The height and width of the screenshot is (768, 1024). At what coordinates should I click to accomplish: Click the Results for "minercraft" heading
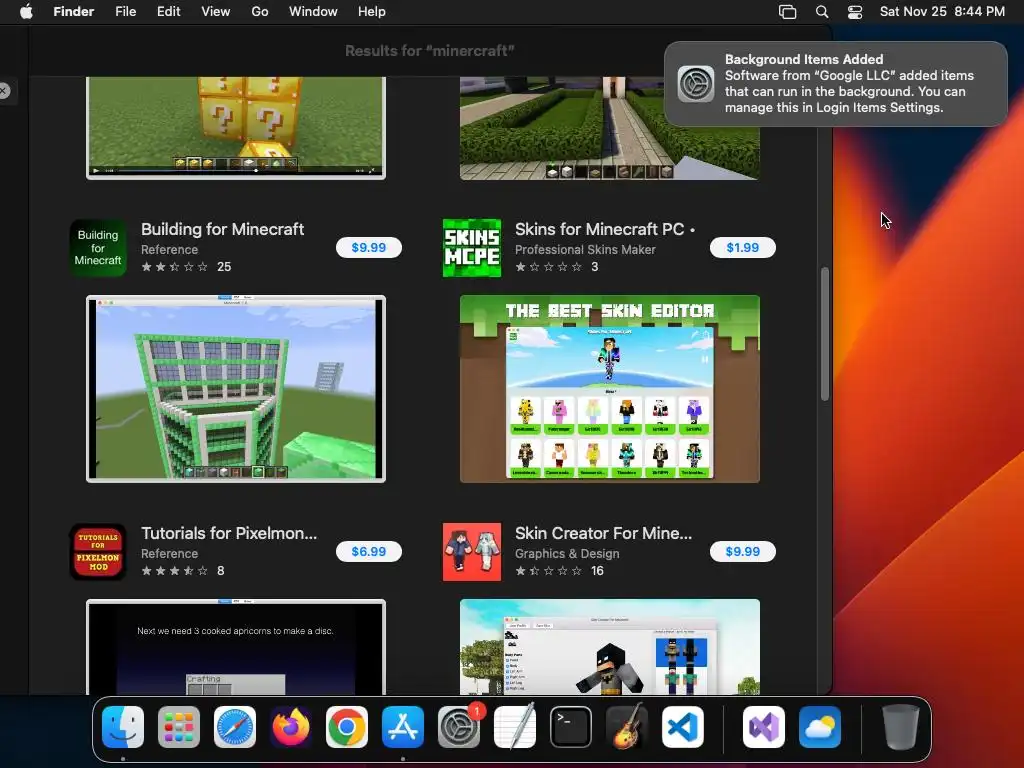[x=430, y=51]
